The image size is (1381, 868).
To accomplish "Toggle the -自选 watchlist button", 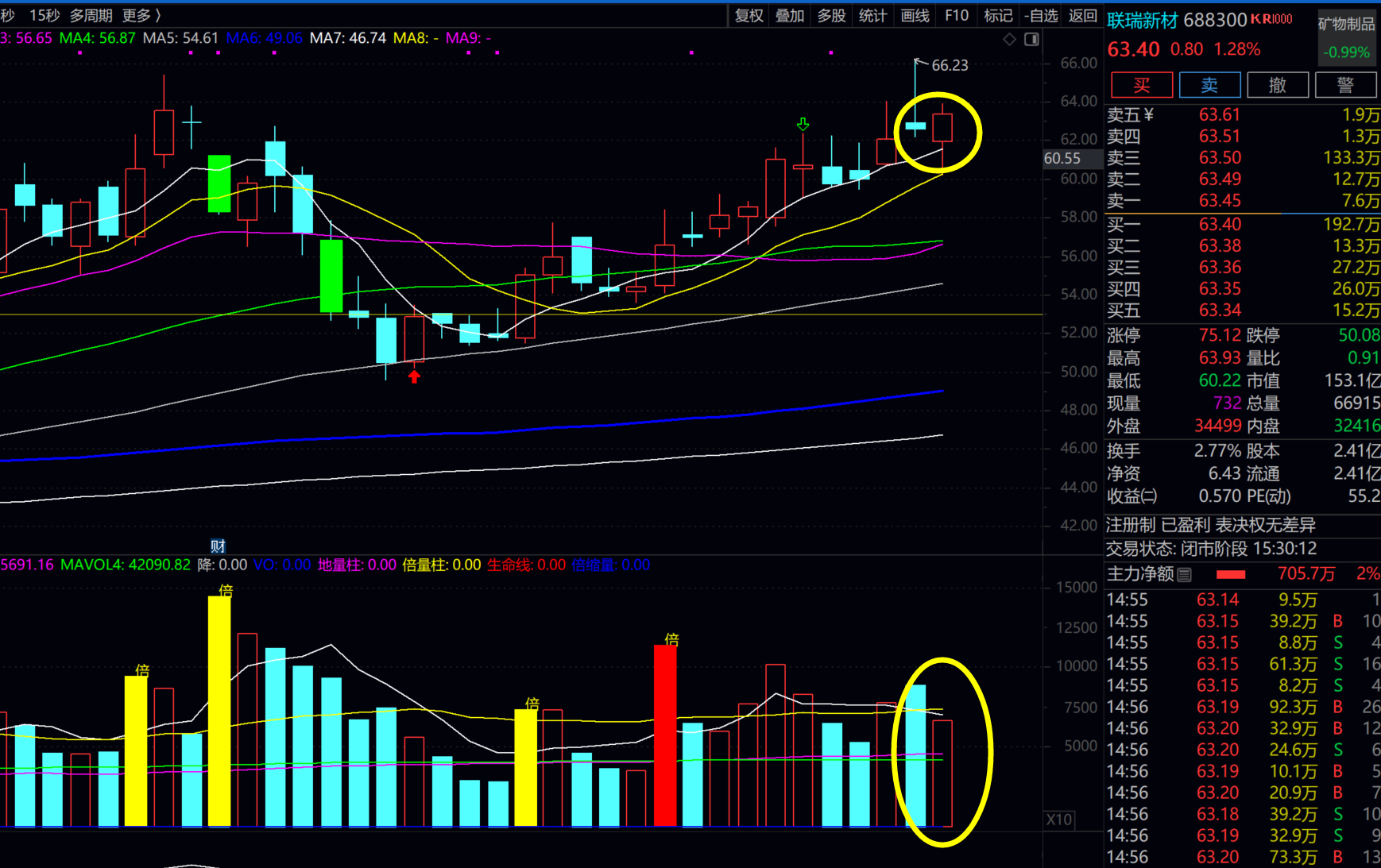I will (1041, 15).
